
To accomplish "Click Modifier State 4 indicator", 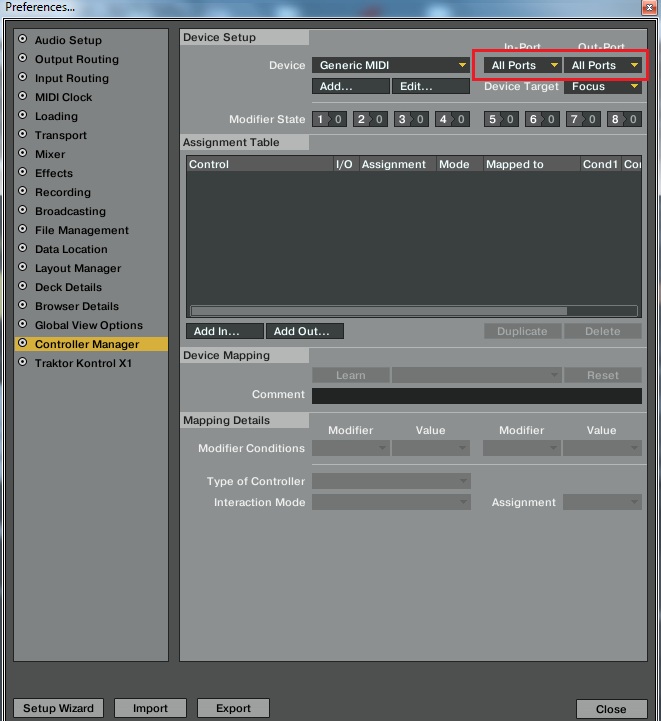I will (452, 119).
